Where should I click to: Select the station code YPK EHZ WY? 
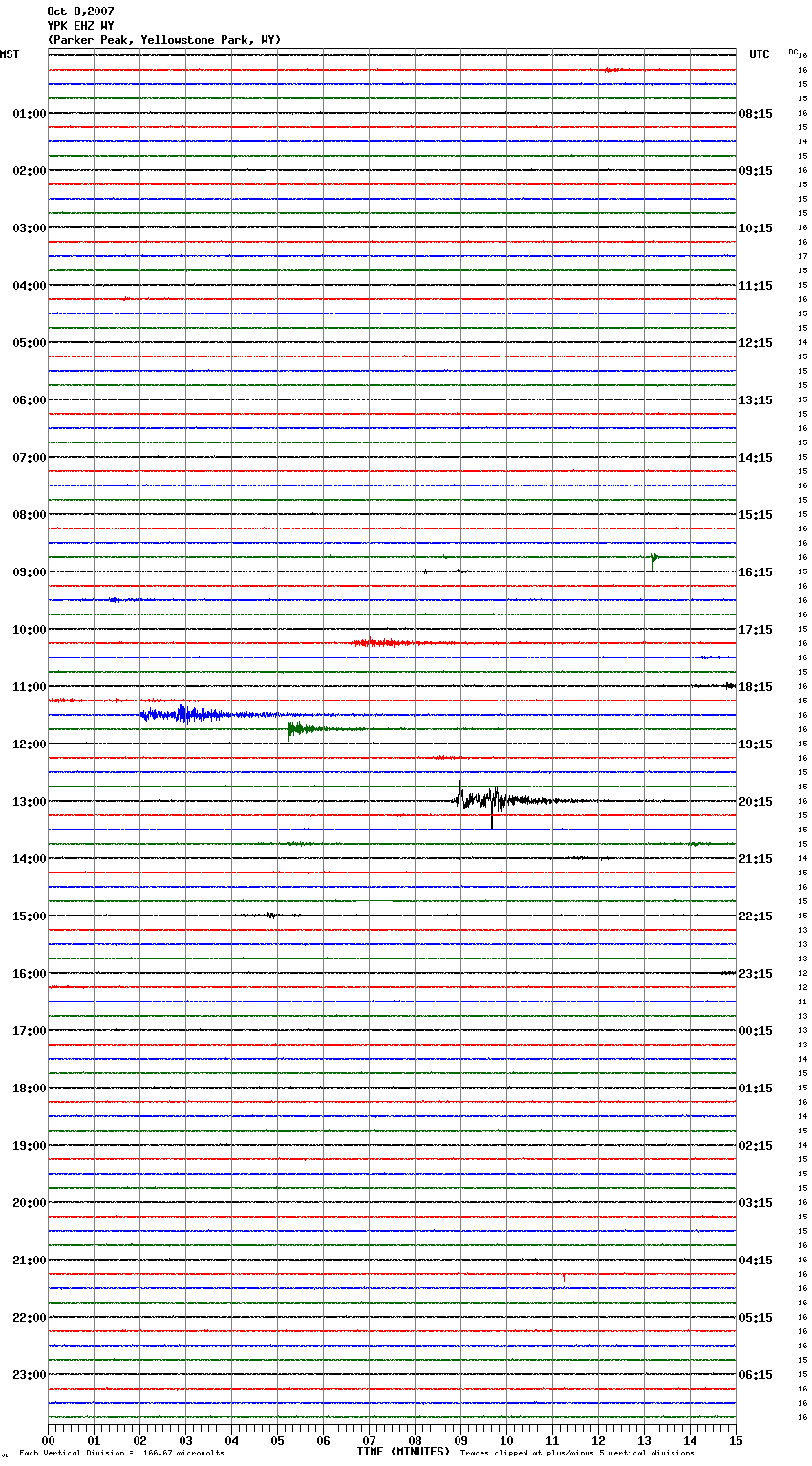[80, 26]
